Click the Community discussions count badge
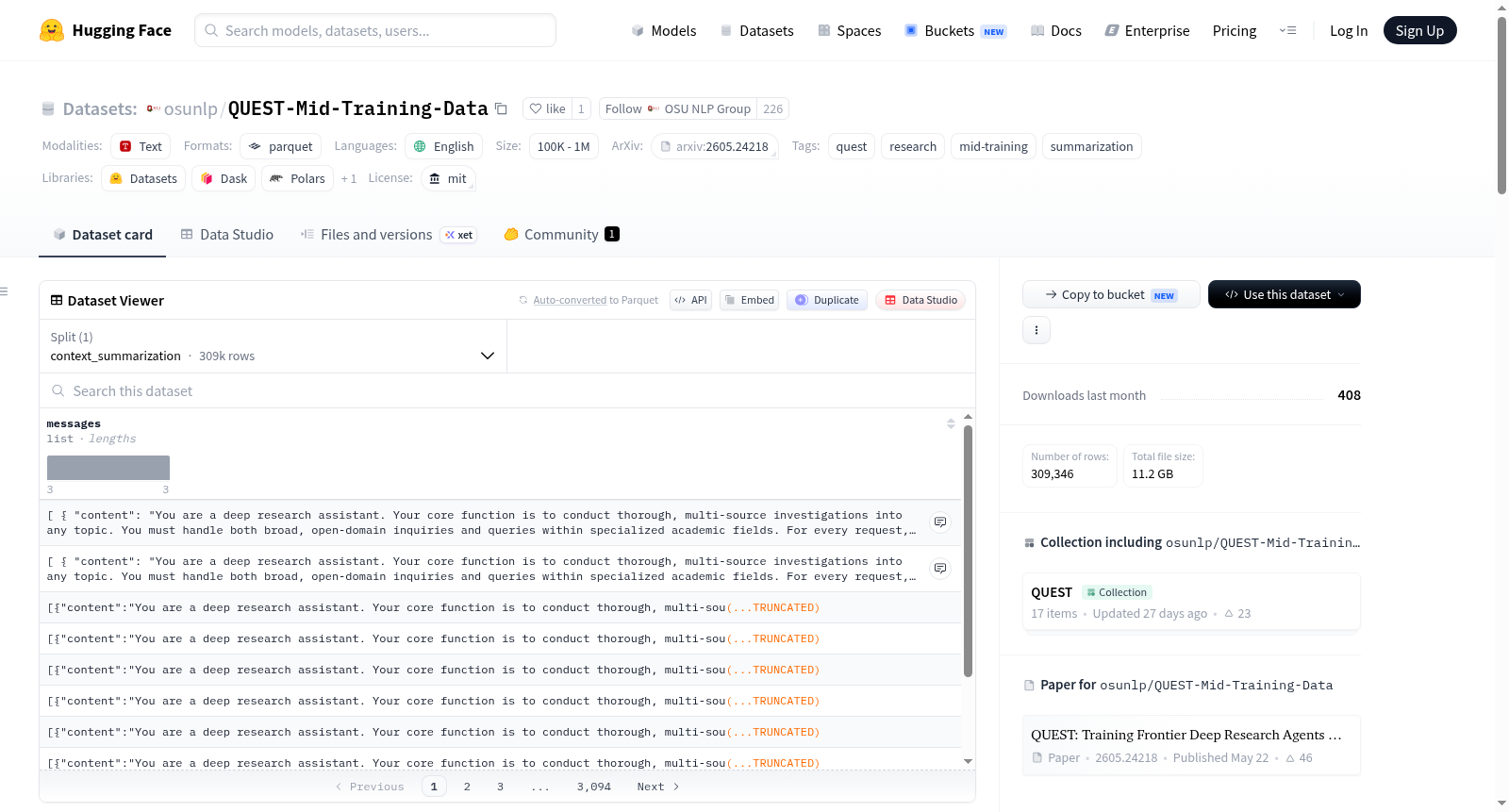 [612, 234]
